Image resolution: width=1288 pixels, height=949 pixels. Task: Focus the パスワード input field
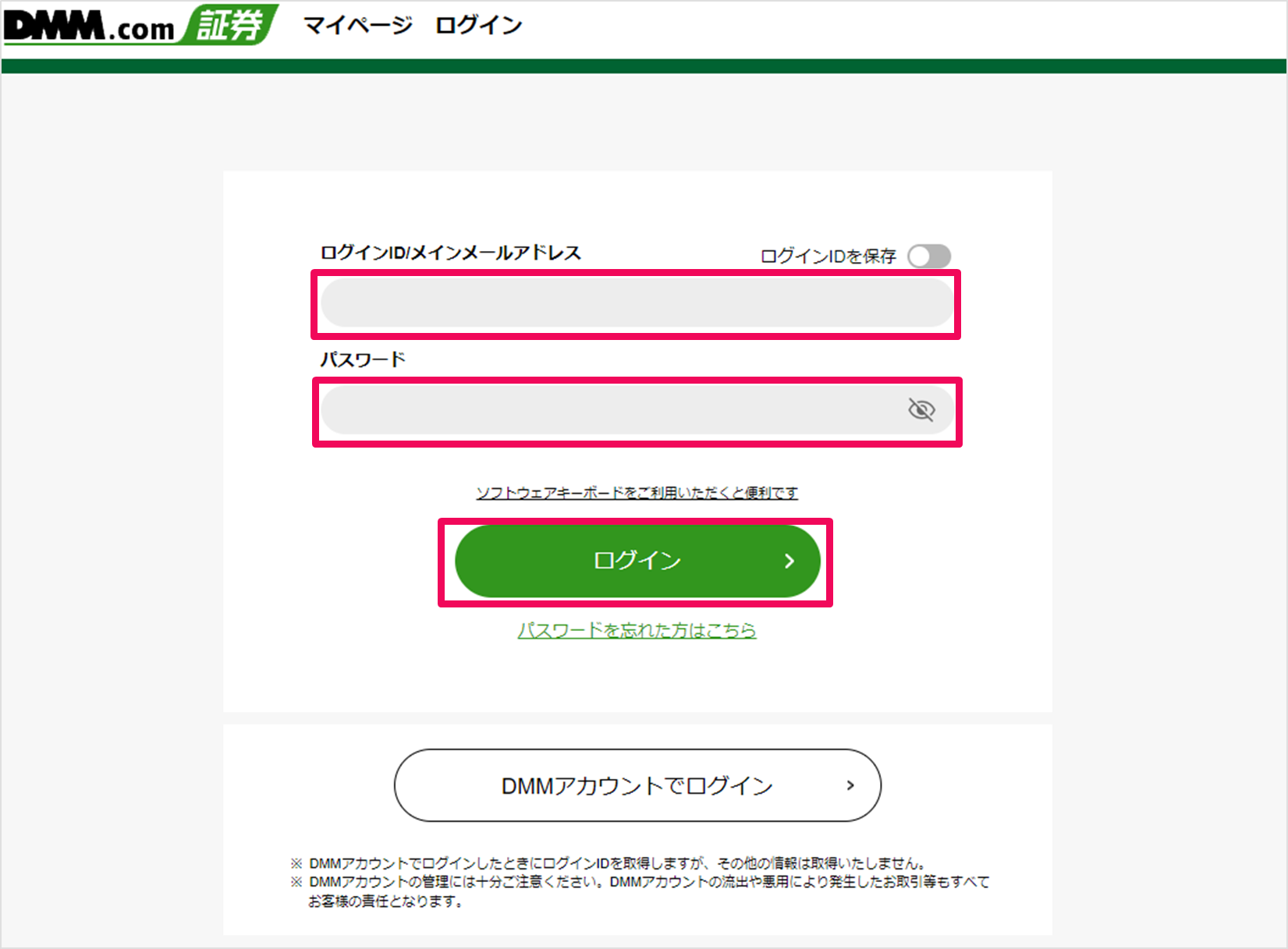tap(637, 410)
